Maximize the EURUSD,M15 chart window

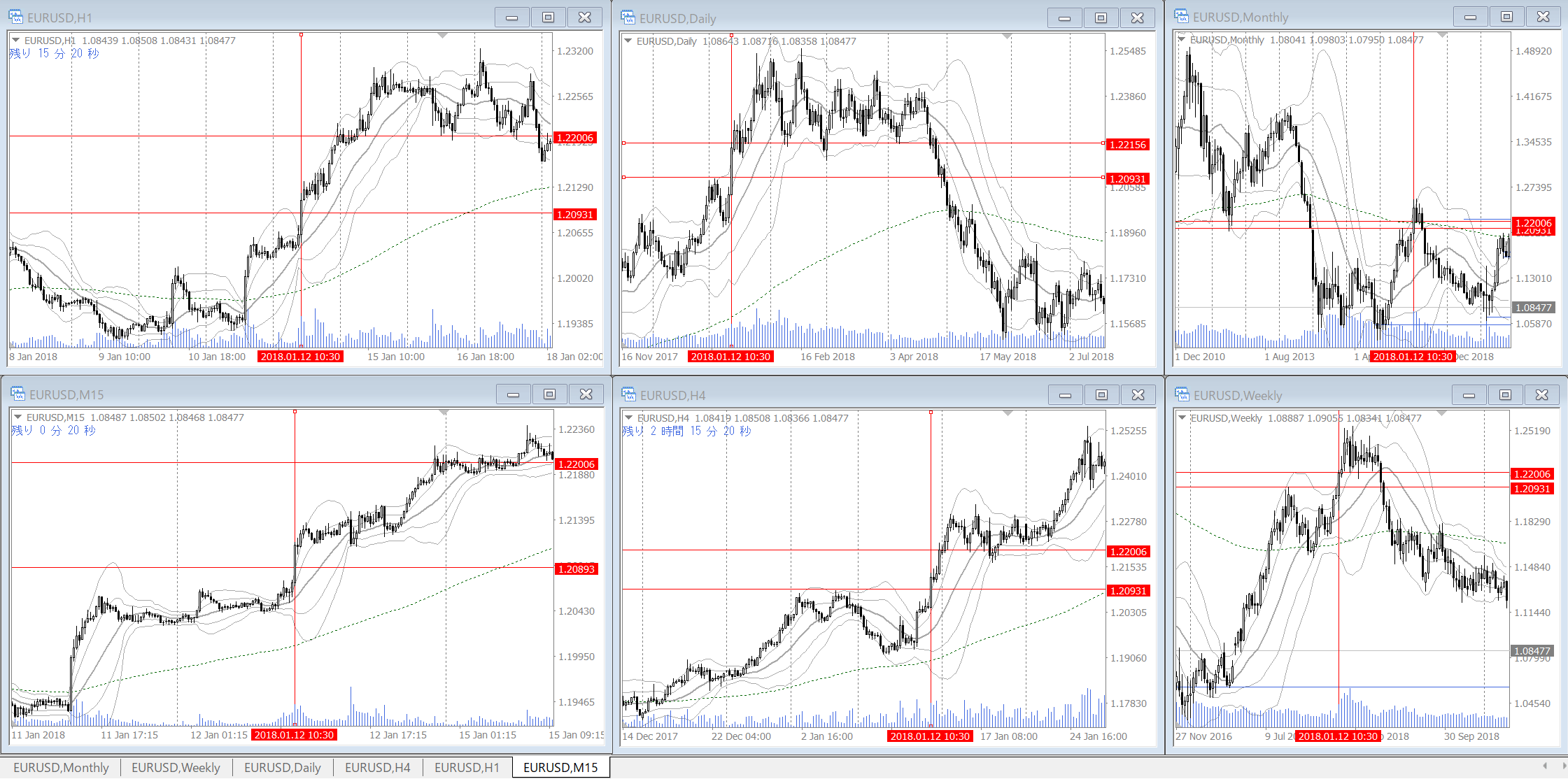pyautogui.click(x=550, y=394)
